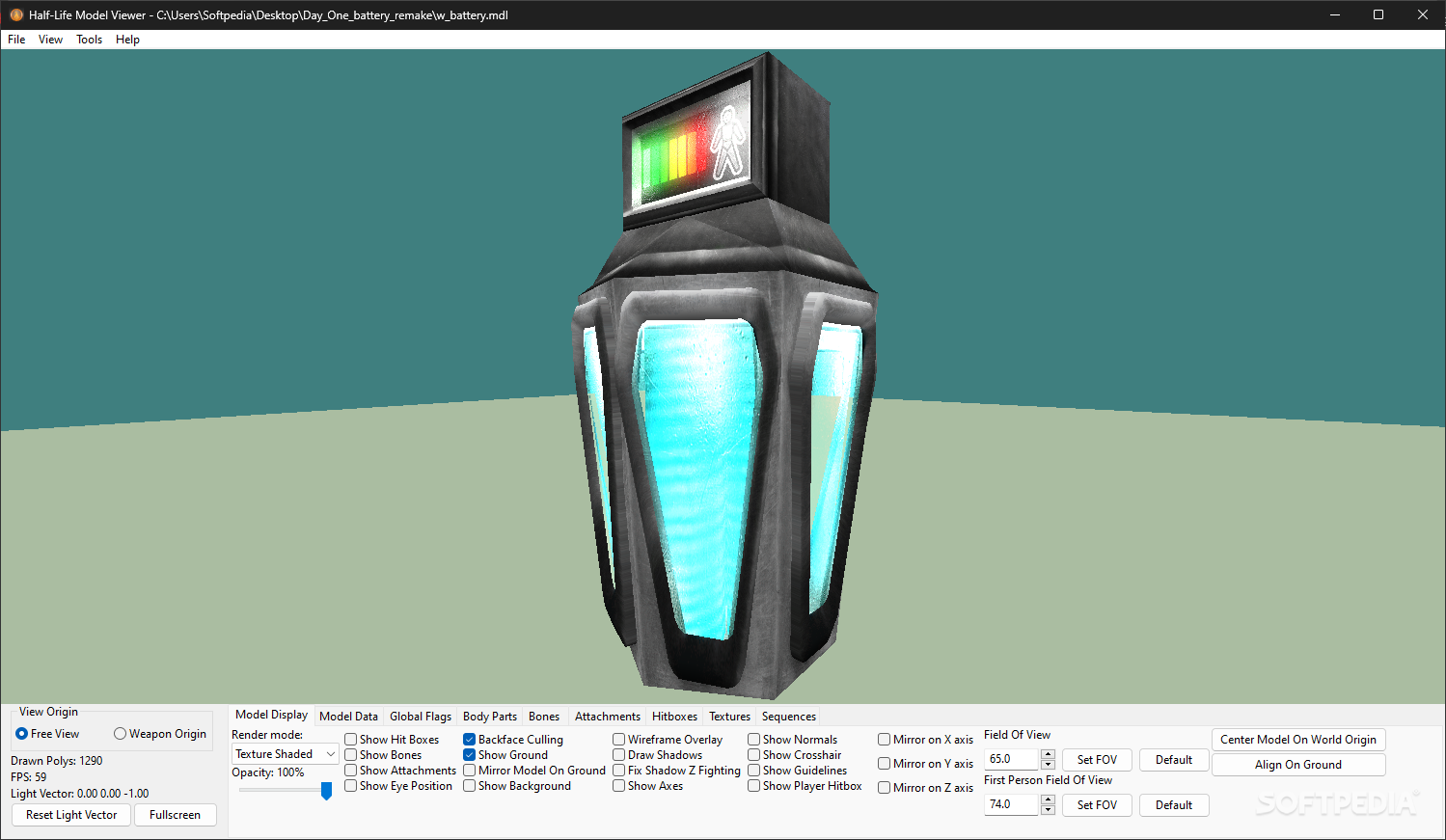The height and width of the screenshot is (840, 1446).
Task: Enable Show Normals checkbox
Action: coord(793,739)
